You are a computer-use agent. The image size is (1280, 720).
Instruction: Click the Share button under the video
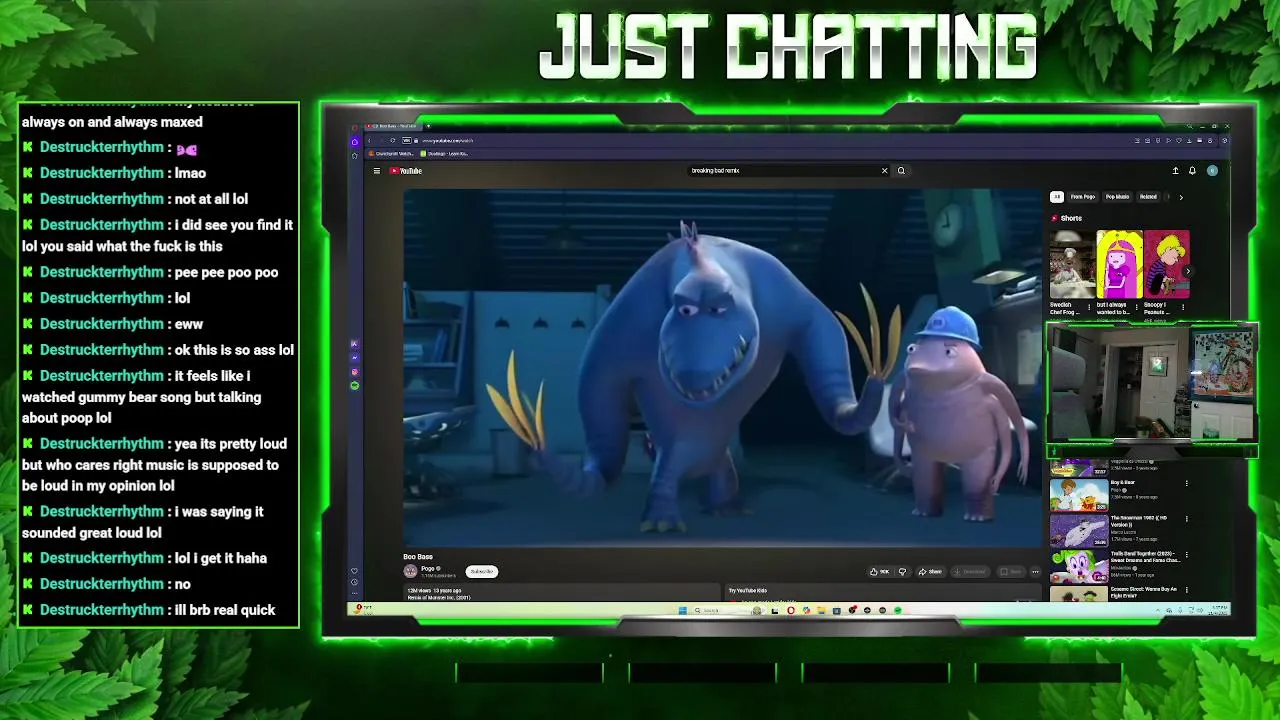pyautogui.click(x=931, y=572)
